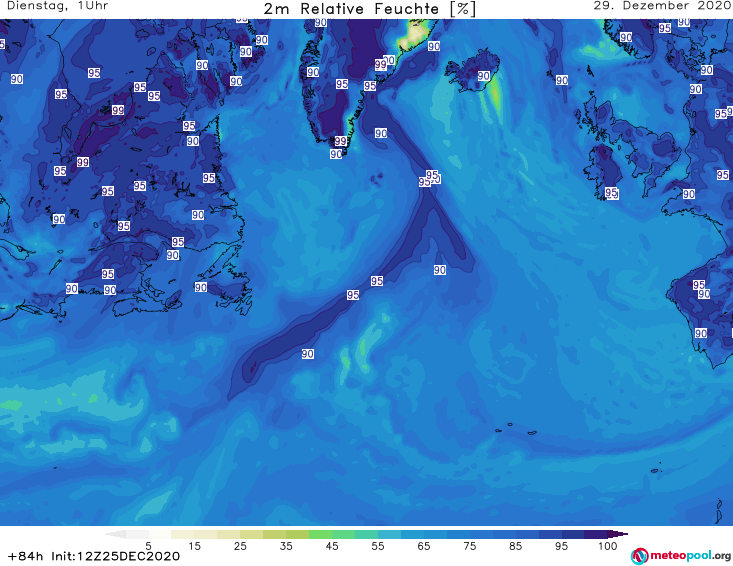
Task: Click the "90" contour label on Iceland
Action: (484, 76)
